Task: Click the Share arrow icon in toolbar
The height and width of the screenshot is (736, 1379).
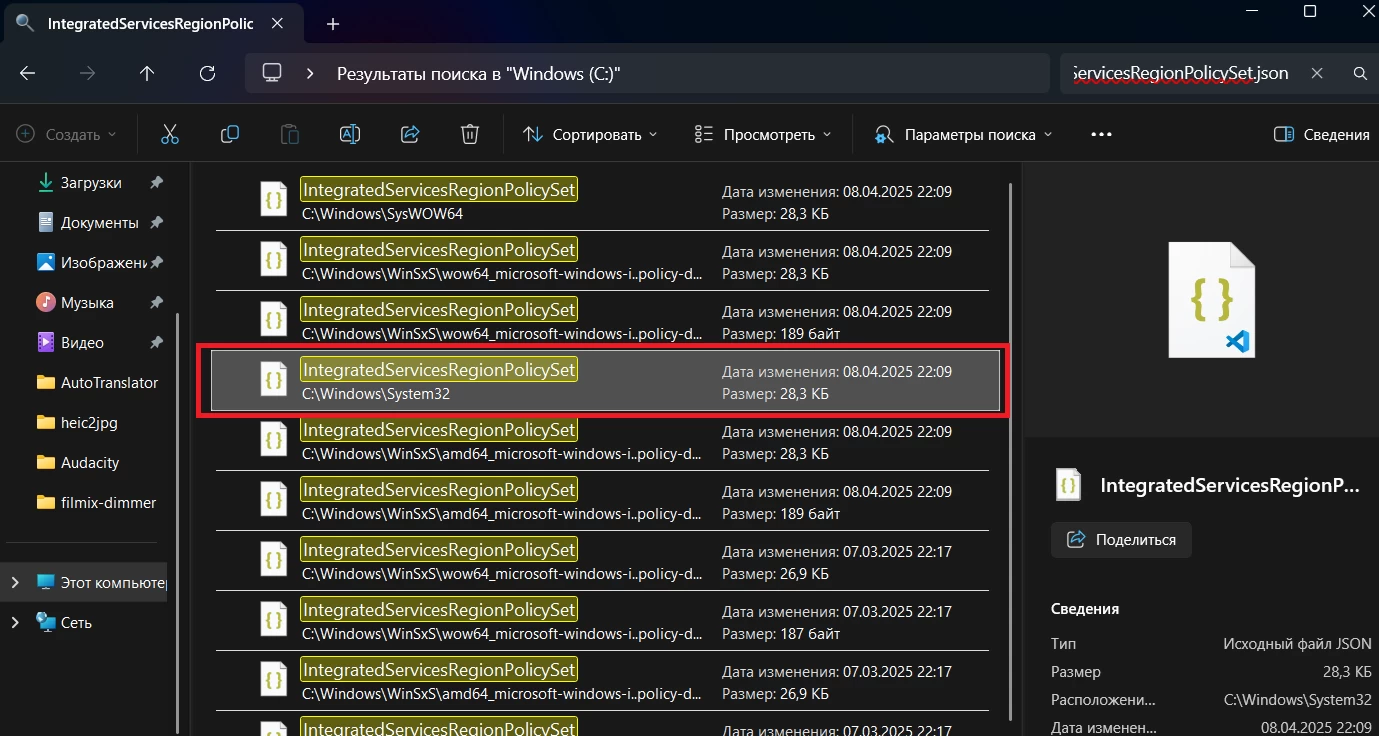Action: [x=409, y=134]
